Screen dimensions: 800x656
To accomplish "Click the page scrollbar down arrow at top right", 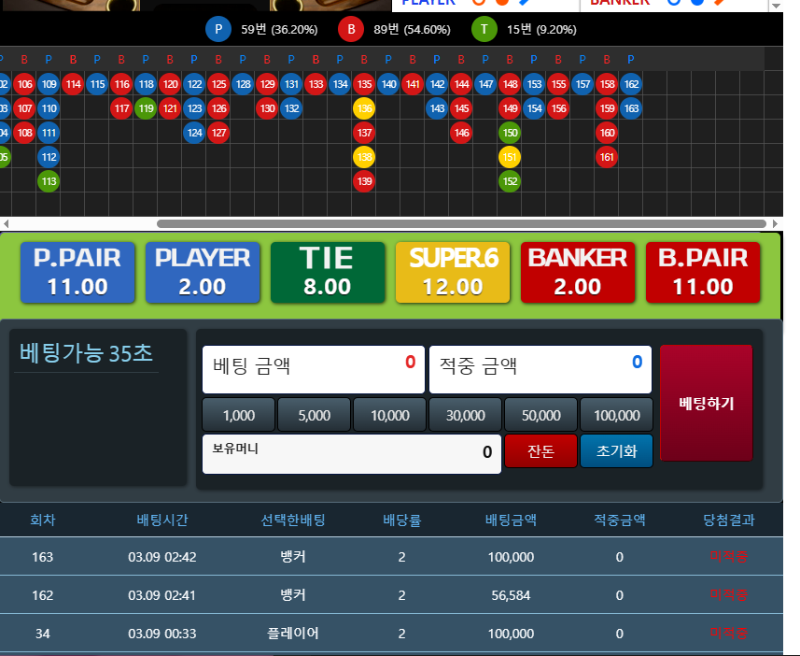I will coord(776,6).
